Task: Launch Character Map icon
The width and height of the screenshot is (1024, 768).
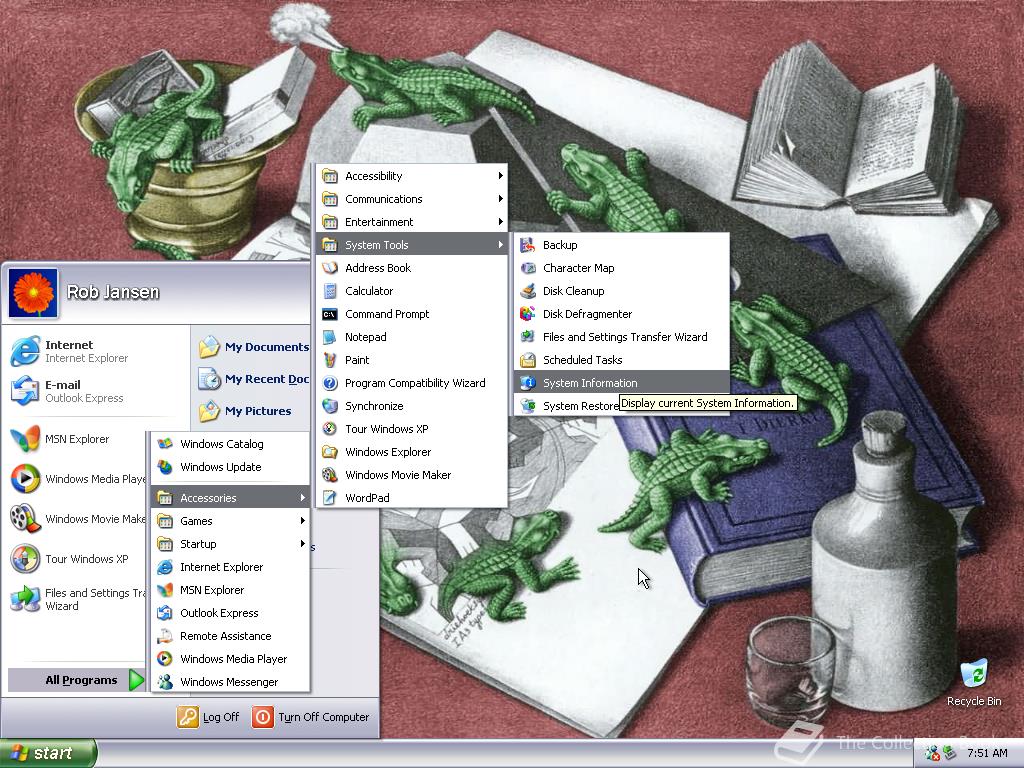Action: (528, 268)
